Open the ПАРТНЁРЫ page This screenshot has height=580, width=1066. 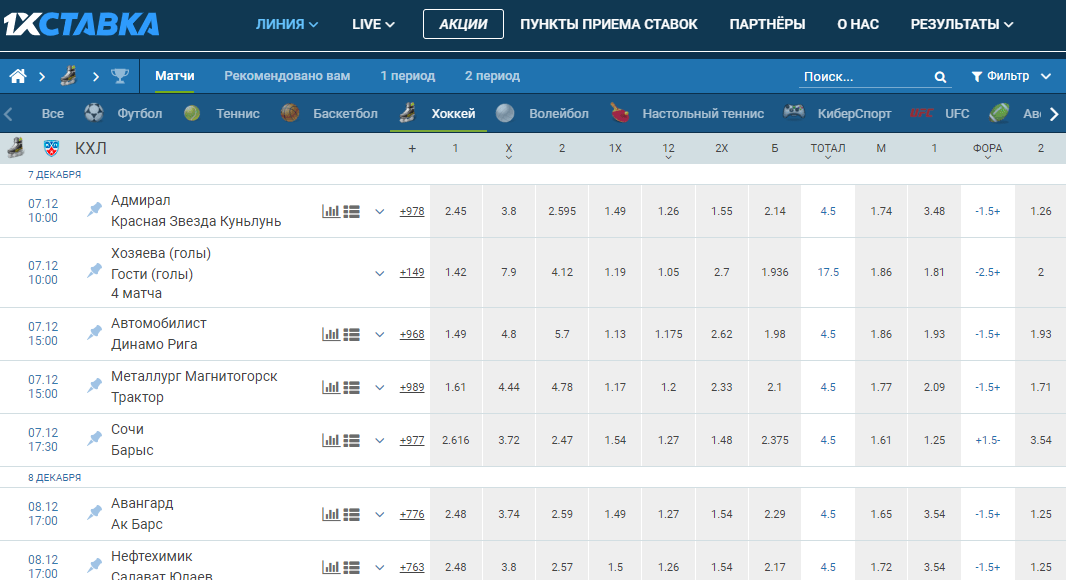click(767, 24)
